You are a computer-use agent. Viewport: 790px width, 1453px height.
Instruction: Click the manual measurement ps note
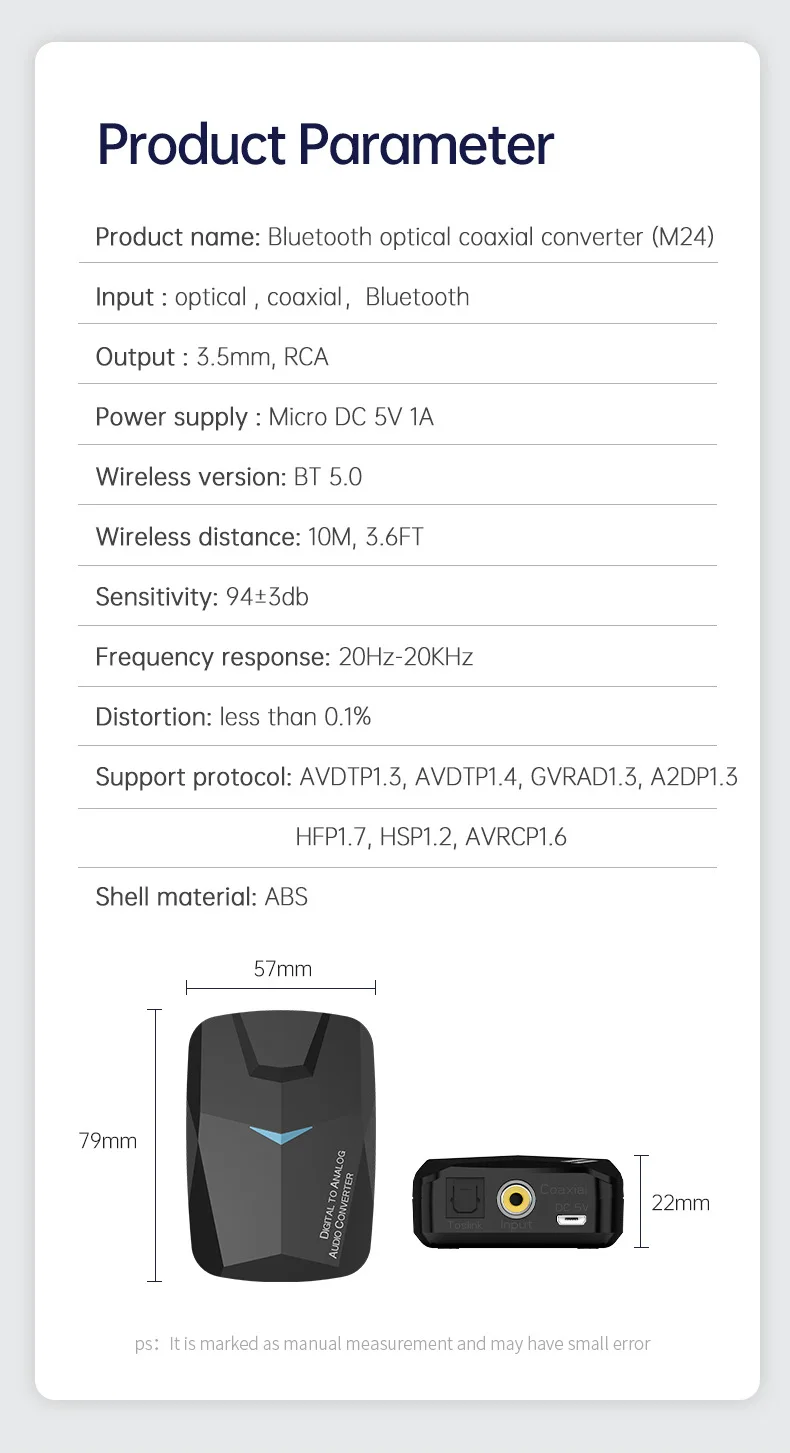tap(393, 1344)
